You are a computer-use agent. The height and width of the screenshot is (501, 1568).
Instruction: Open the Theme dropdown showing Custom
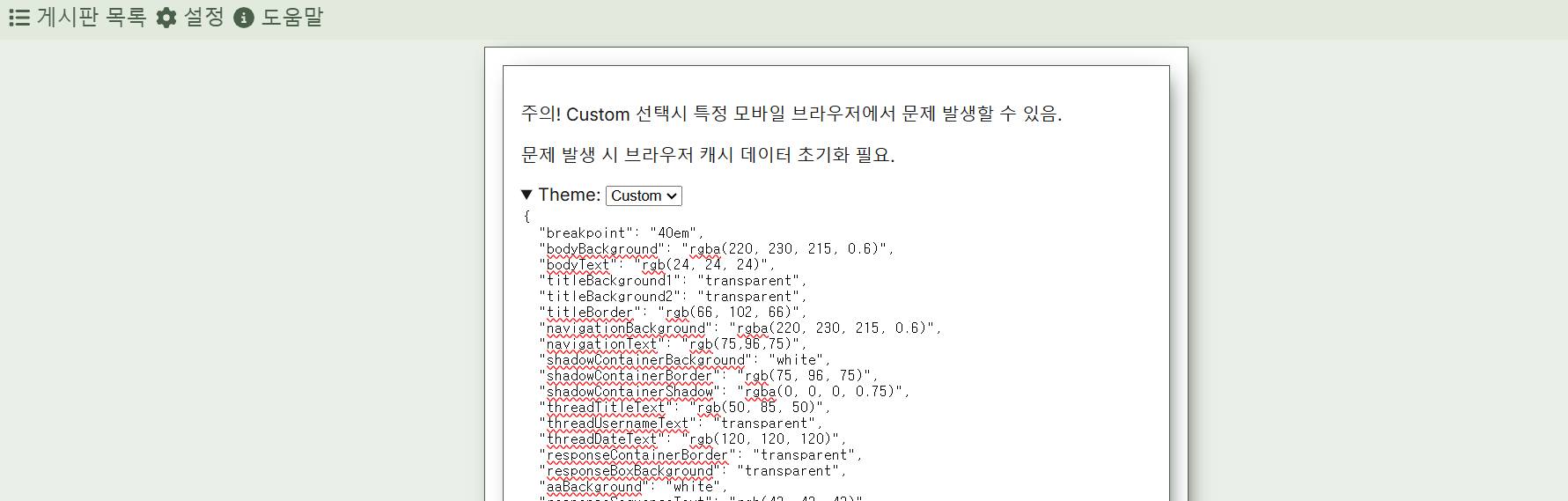point(644,195)
